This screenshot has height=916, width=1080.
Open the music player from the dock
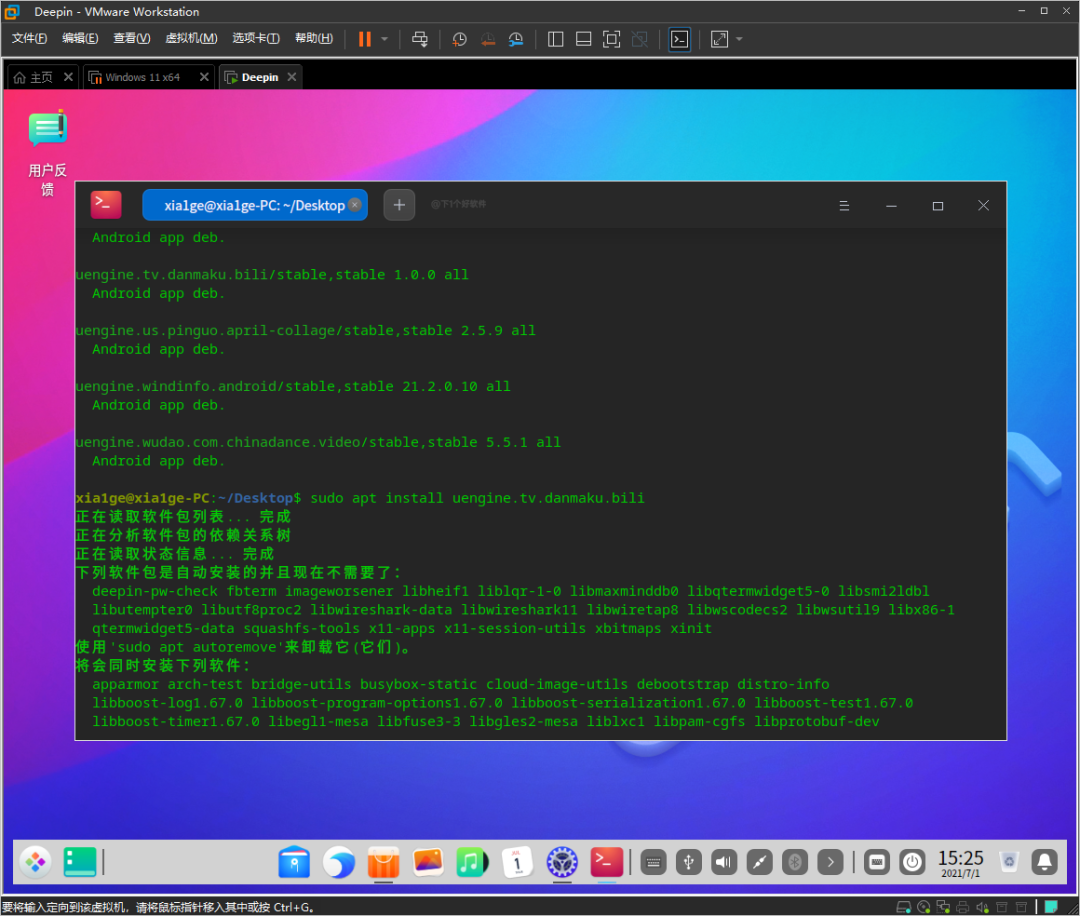click(x=471, y=861)
